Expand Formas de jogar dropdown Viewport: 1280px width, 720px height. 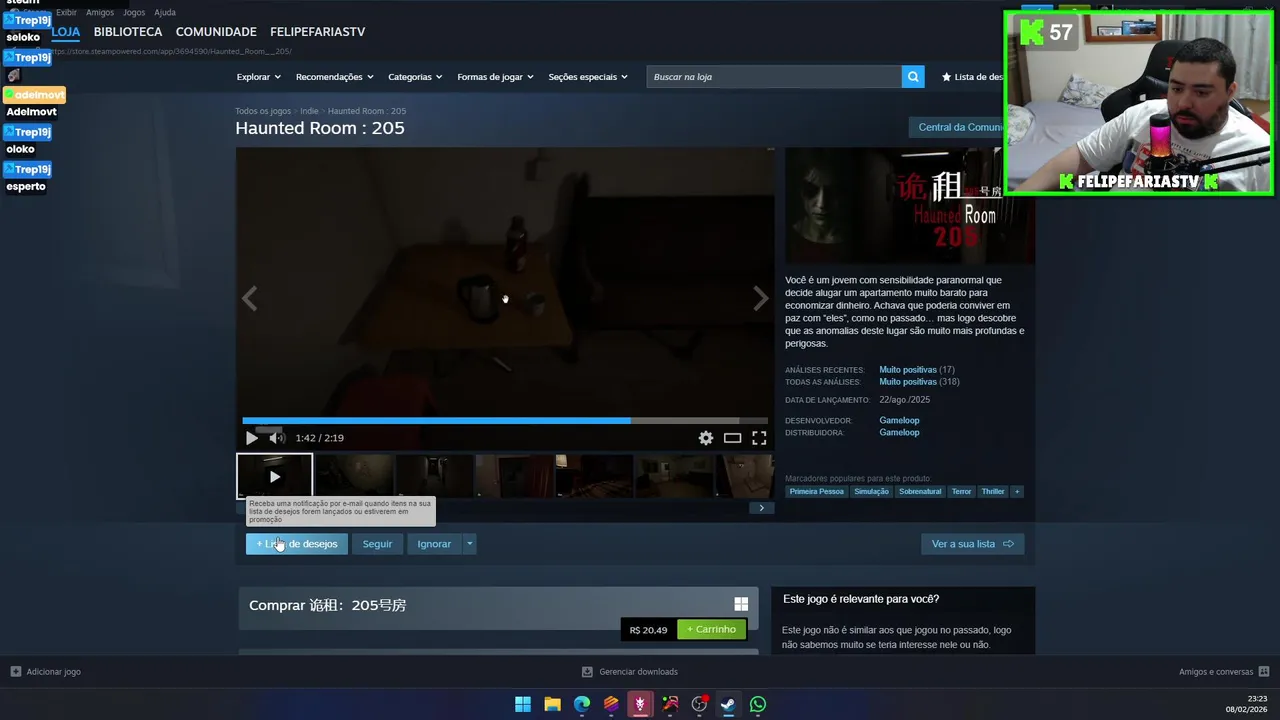(495, 77)
